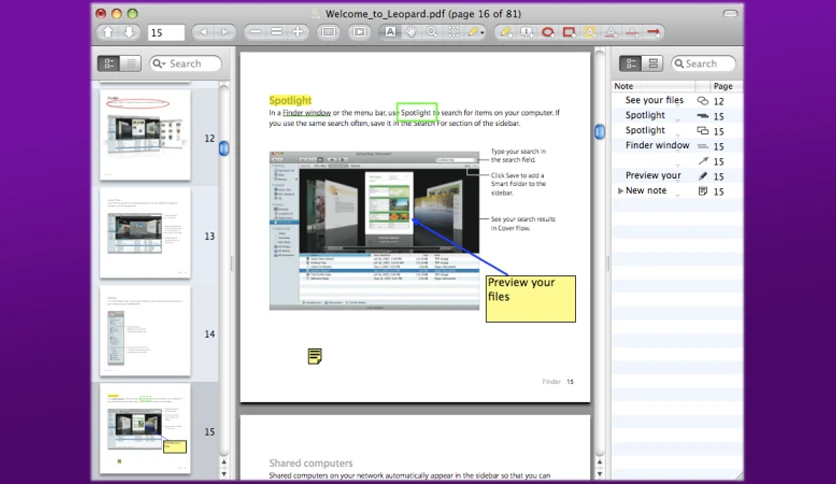Select the hand scroll tool
Screen dimensions: 836x484
(411, 33)
